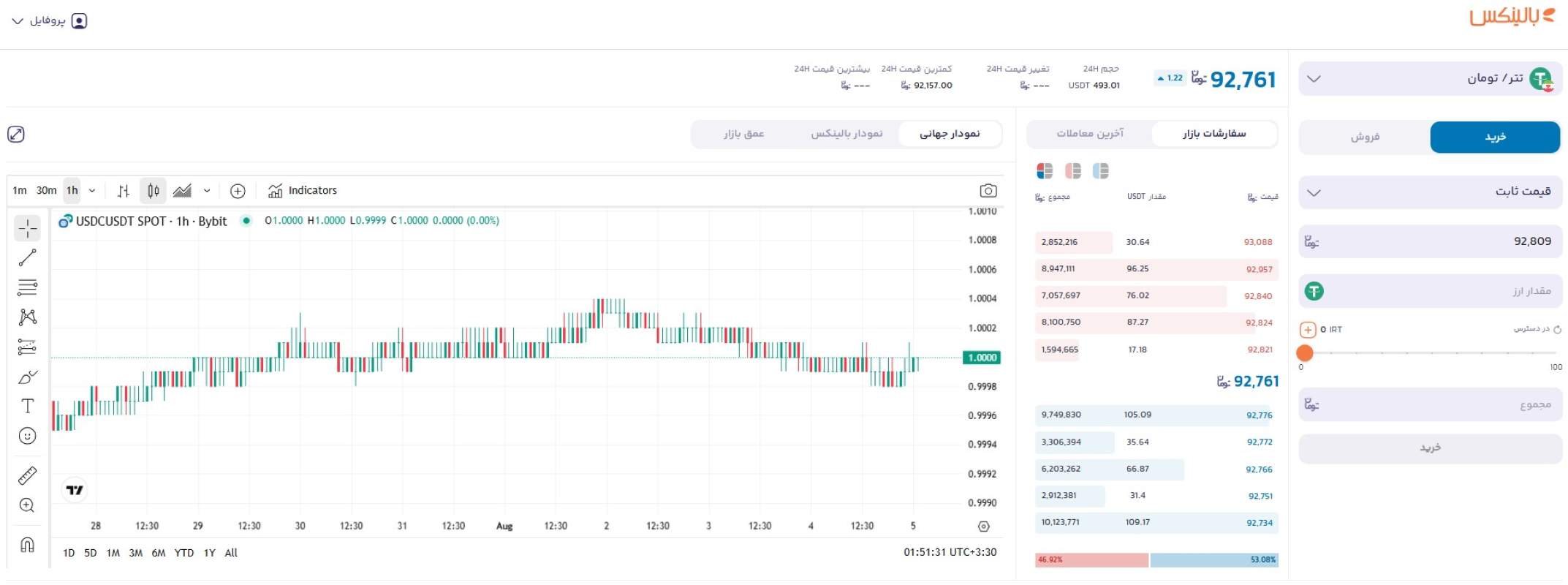Click sell order price 92,957

[1259, 270]
